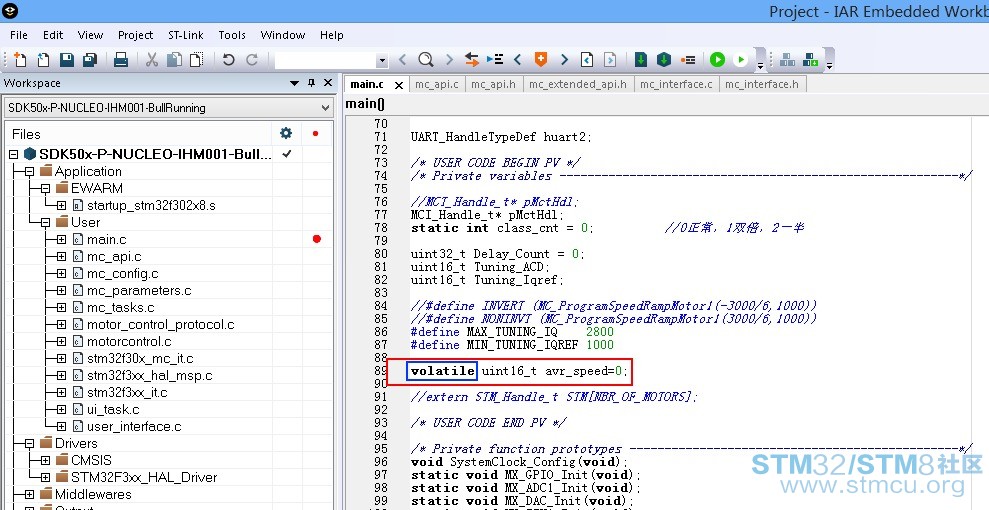The width and height of the screenshot is (989, 510).
Task: Click the Save All toolbar icon
Action: click(90, 60)
